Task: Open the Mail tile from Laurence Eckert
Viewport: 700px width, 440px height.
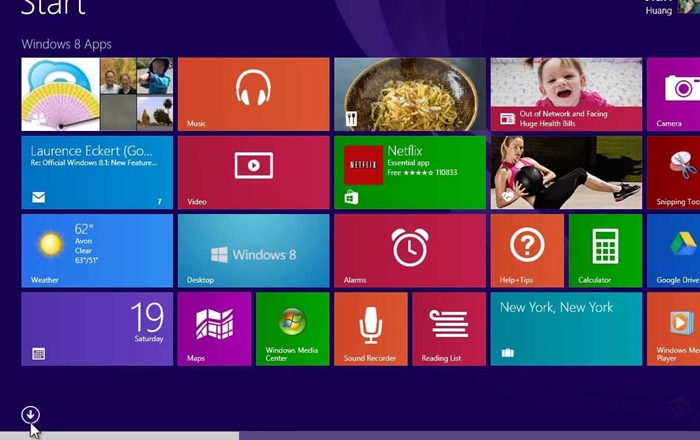Action: coord(97,172)
